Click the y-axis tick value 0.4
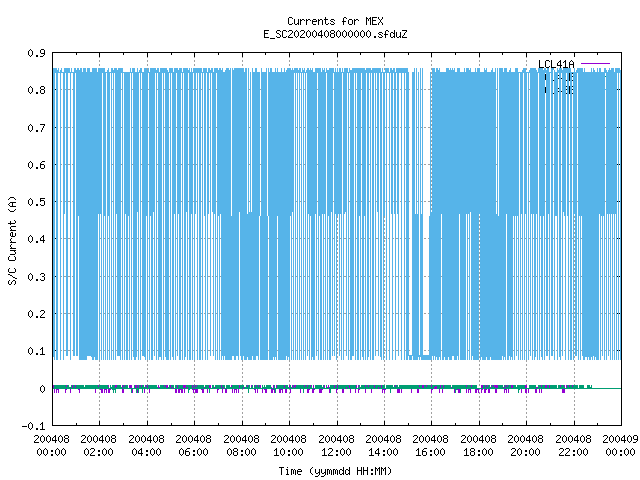The image size is (640, 480). (x=36, y=239)
